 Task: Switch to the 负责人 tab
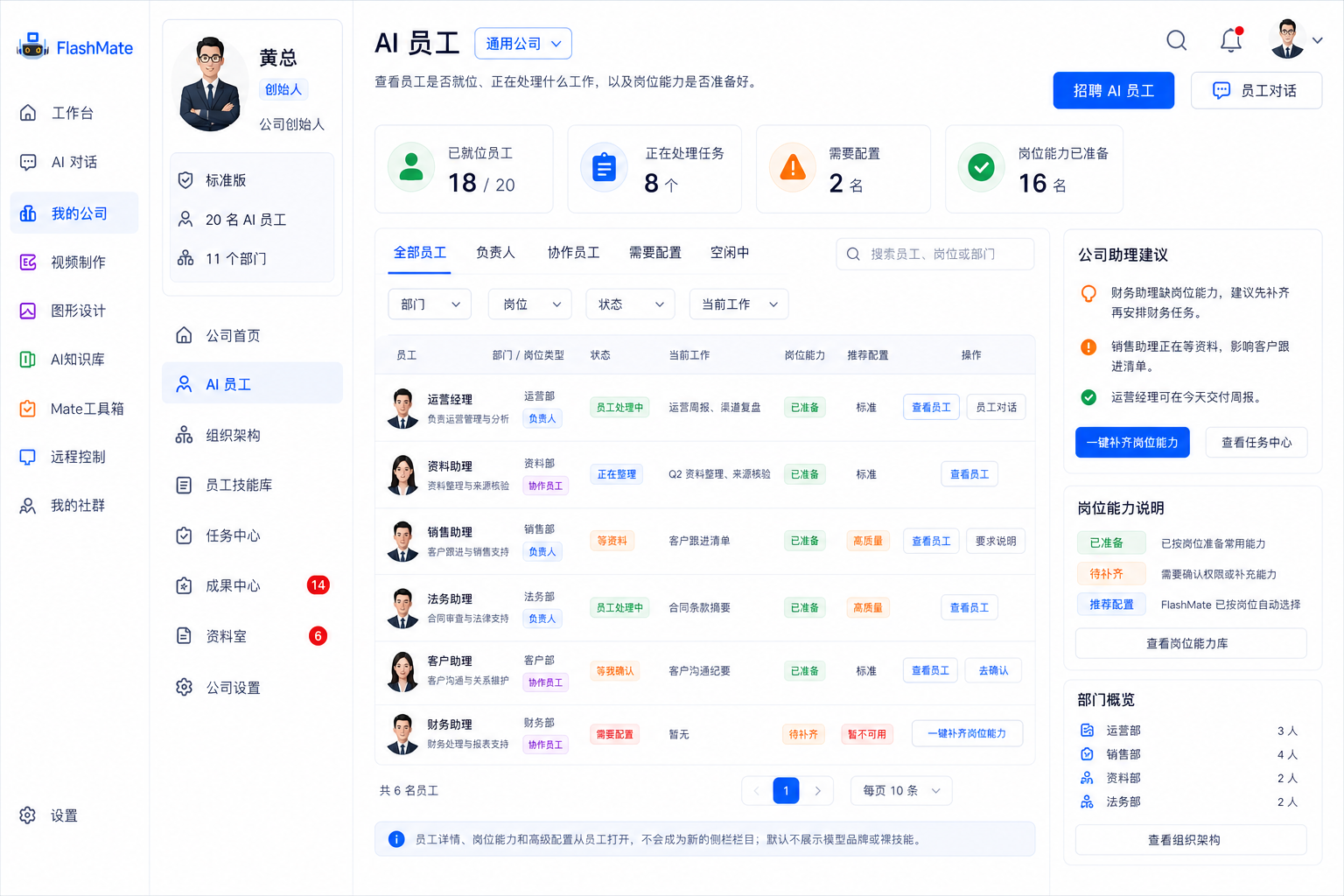[x=495, y=253]
